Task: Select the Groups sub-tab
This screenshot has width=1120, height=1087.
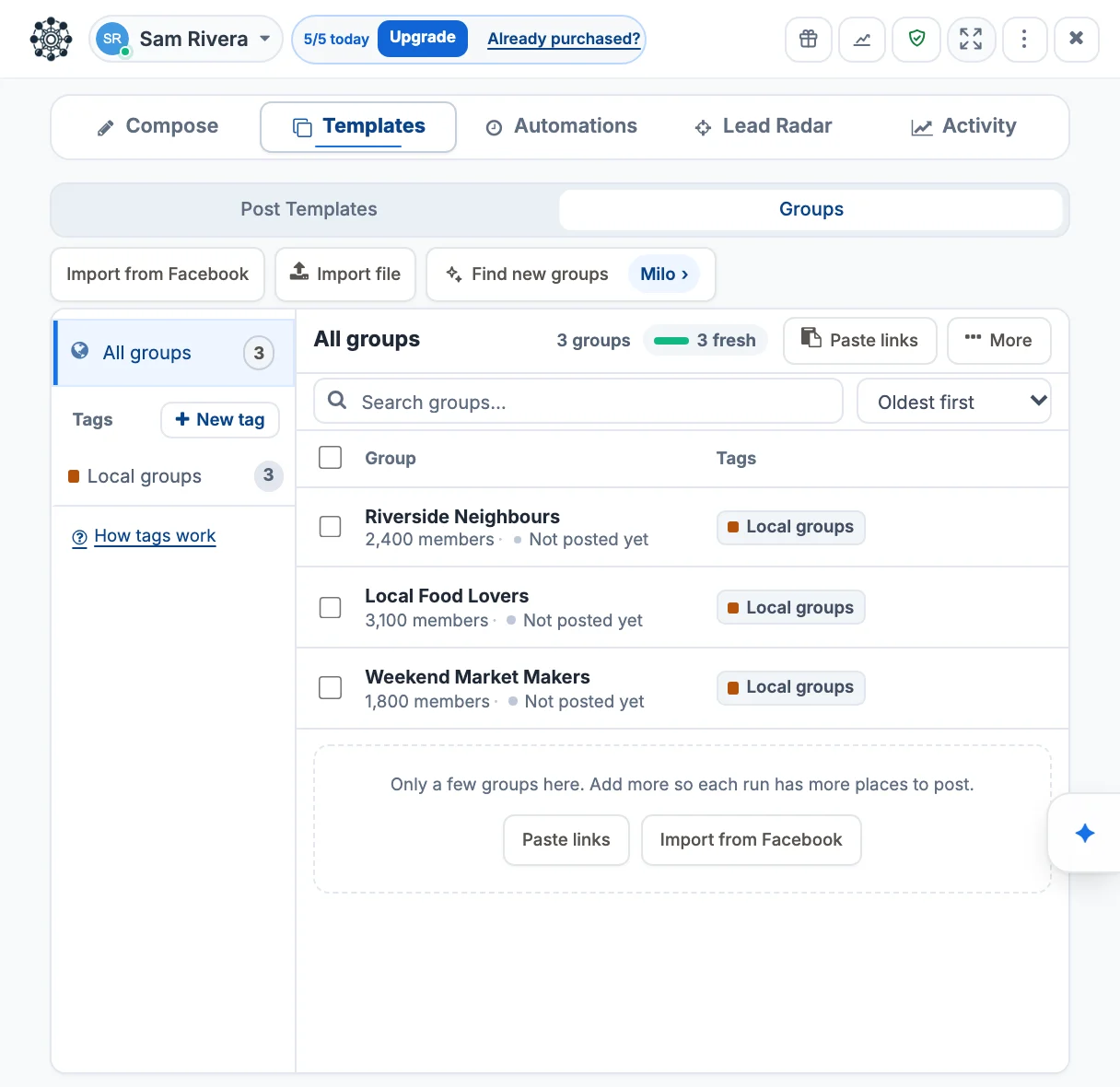Action: (x=811, y=209)
